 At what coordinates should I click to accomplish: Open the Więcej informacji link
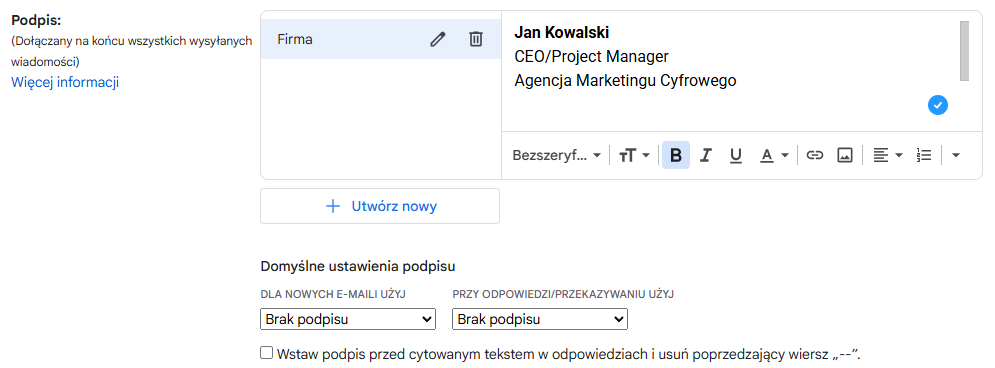coord(65,82)
